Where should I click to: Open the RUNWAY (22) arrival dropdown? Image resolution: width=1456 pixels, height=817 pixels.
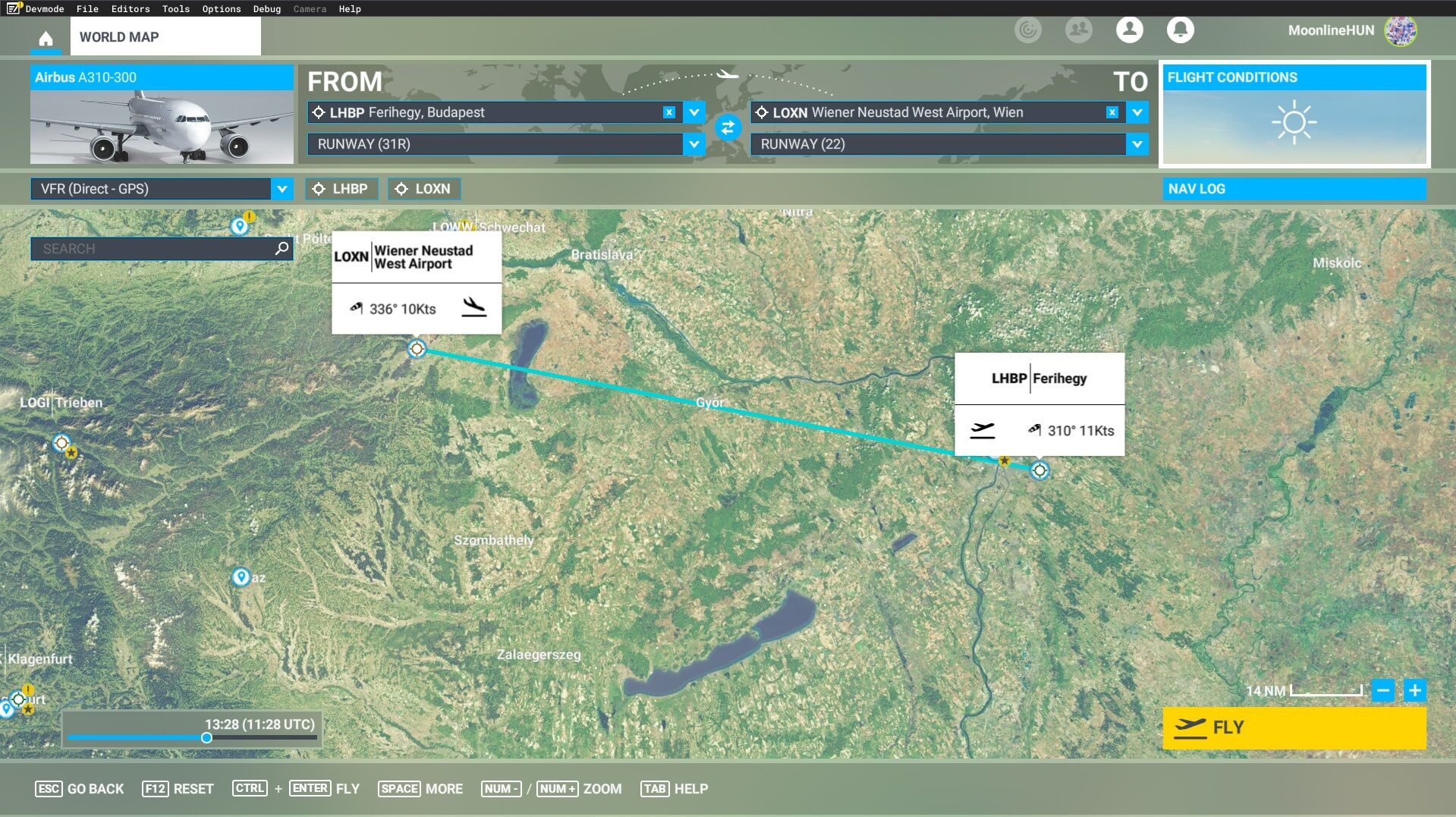coord(949,144)
